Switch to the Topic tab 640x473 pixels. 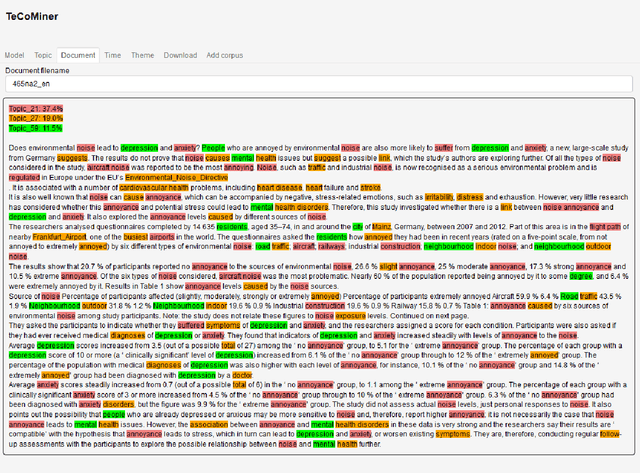click(43, 55)
